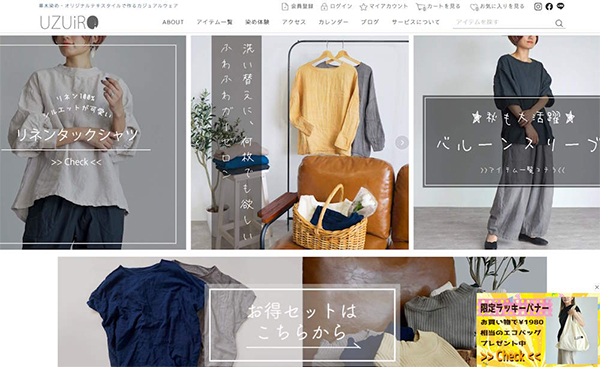Open the Facebook icon link
The width and height of the screenshot is (600, 367).
(x=549, y=7)
